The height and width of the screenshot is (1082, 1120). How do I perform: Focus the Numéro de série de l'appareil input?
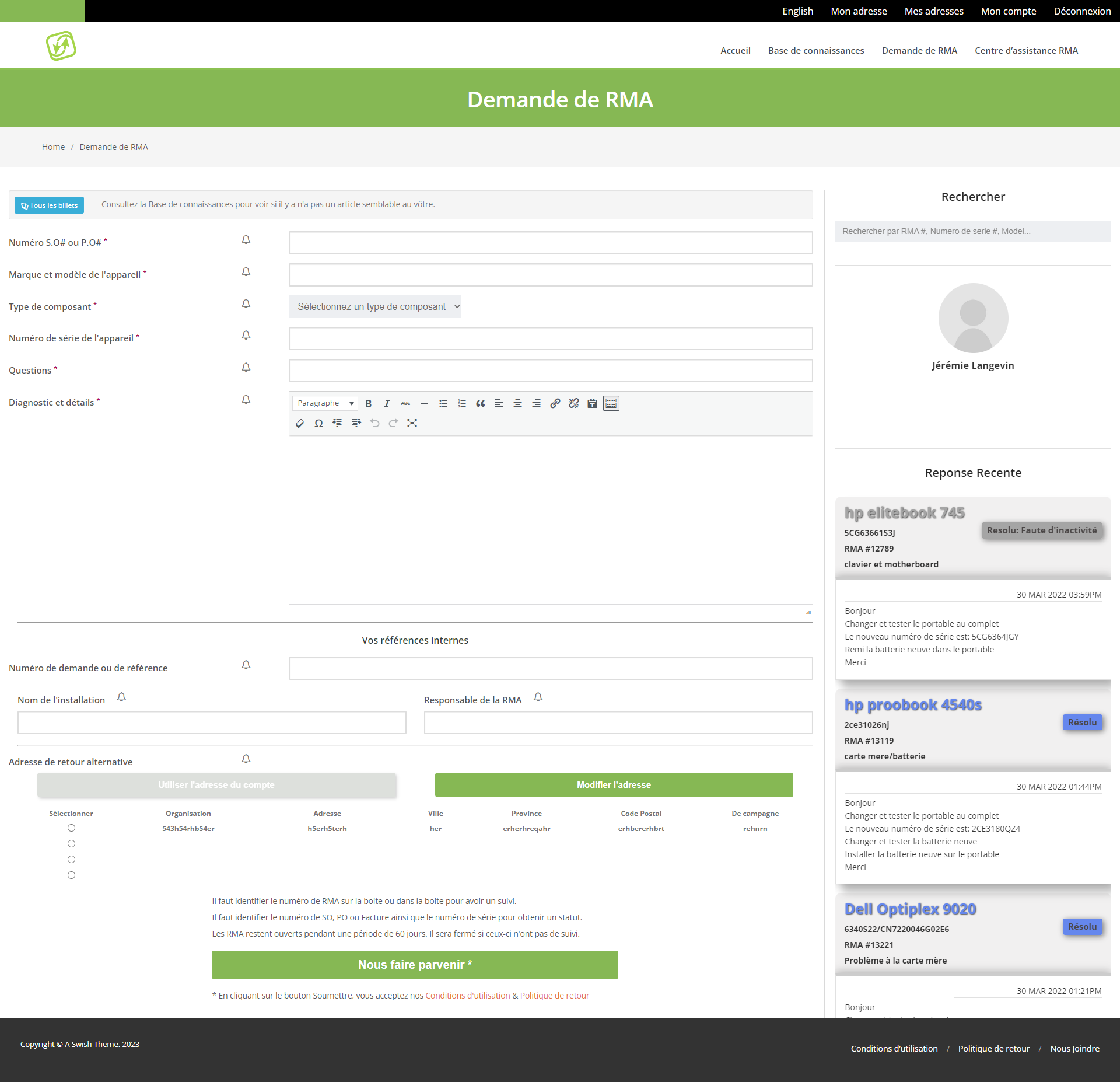[x=551, y=338]
